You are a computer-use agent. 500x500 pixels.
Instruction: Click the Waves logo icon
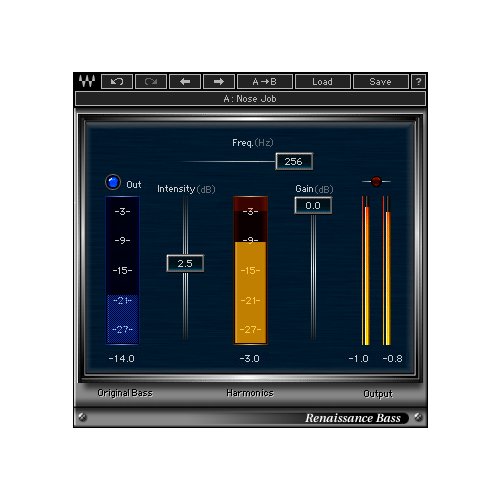[x=87, y=81]
